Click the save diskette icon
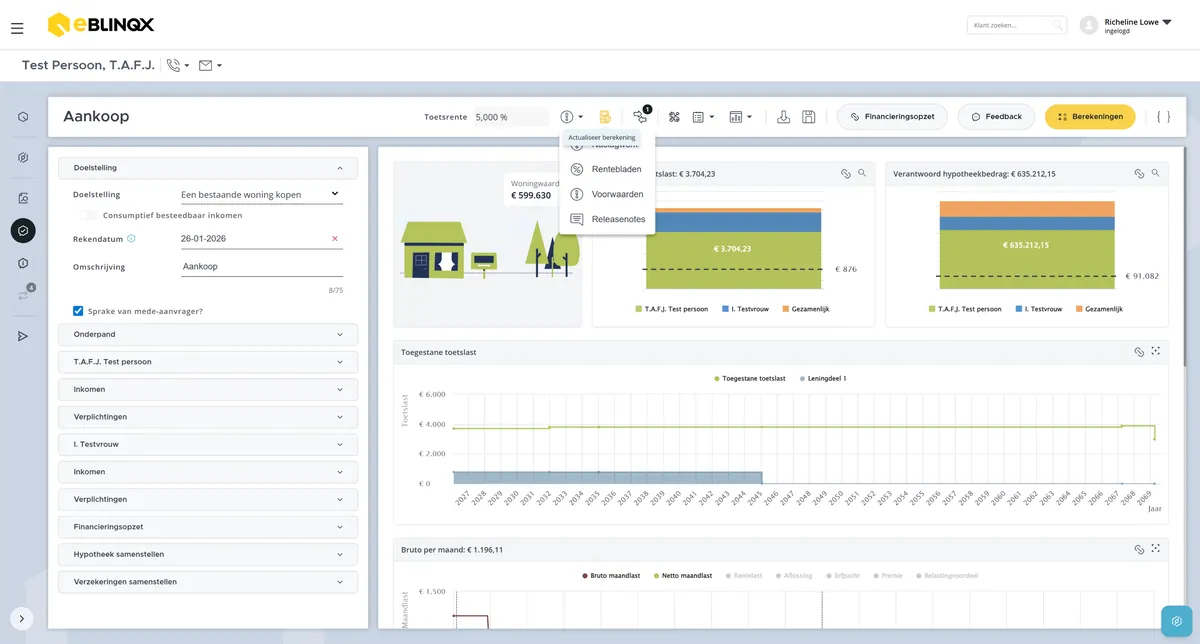 pyautogui.click(x=808, y=117)
